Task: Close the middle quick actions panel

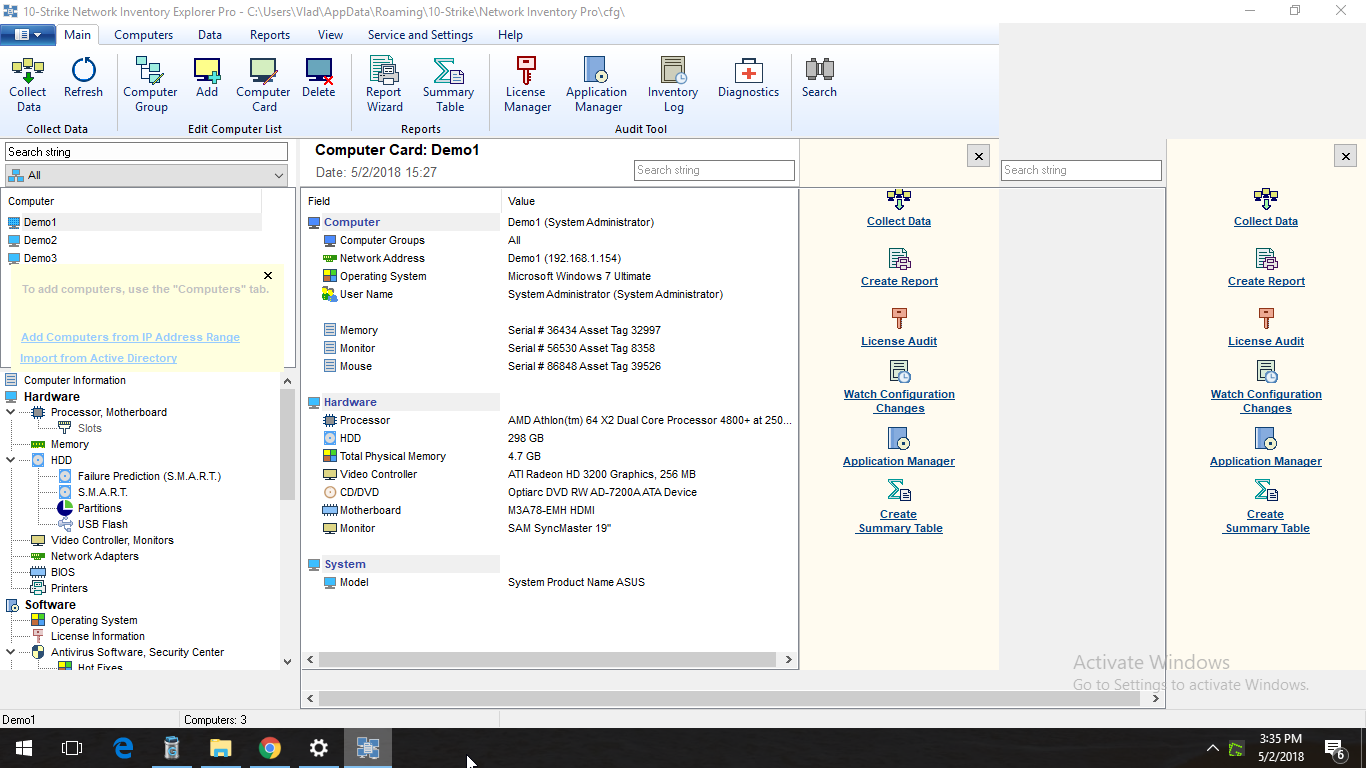Action: click(x=979, y=156)
